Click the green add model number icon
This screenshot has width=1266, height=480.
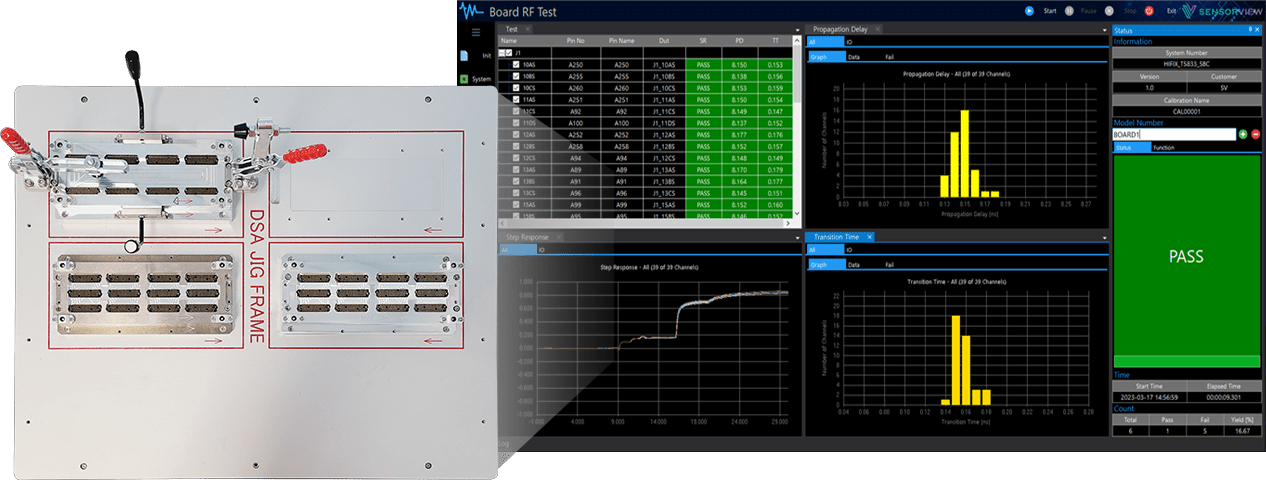(x=1243, y=134)
